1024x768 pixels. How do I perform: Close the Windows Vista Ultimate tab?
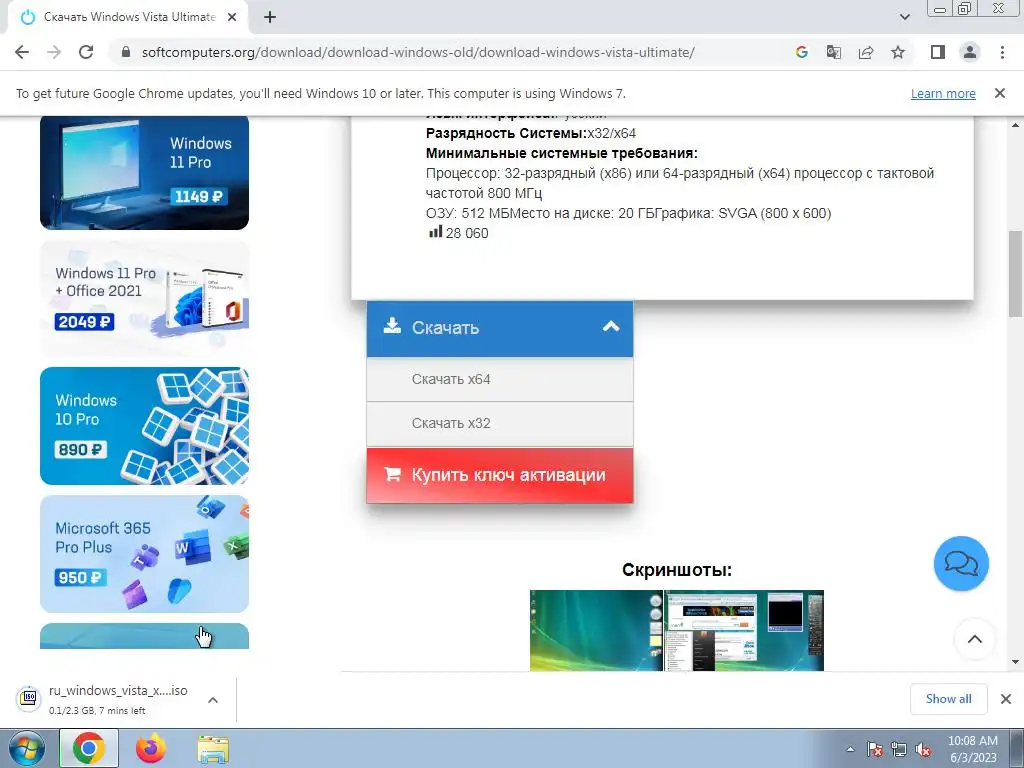232,17
